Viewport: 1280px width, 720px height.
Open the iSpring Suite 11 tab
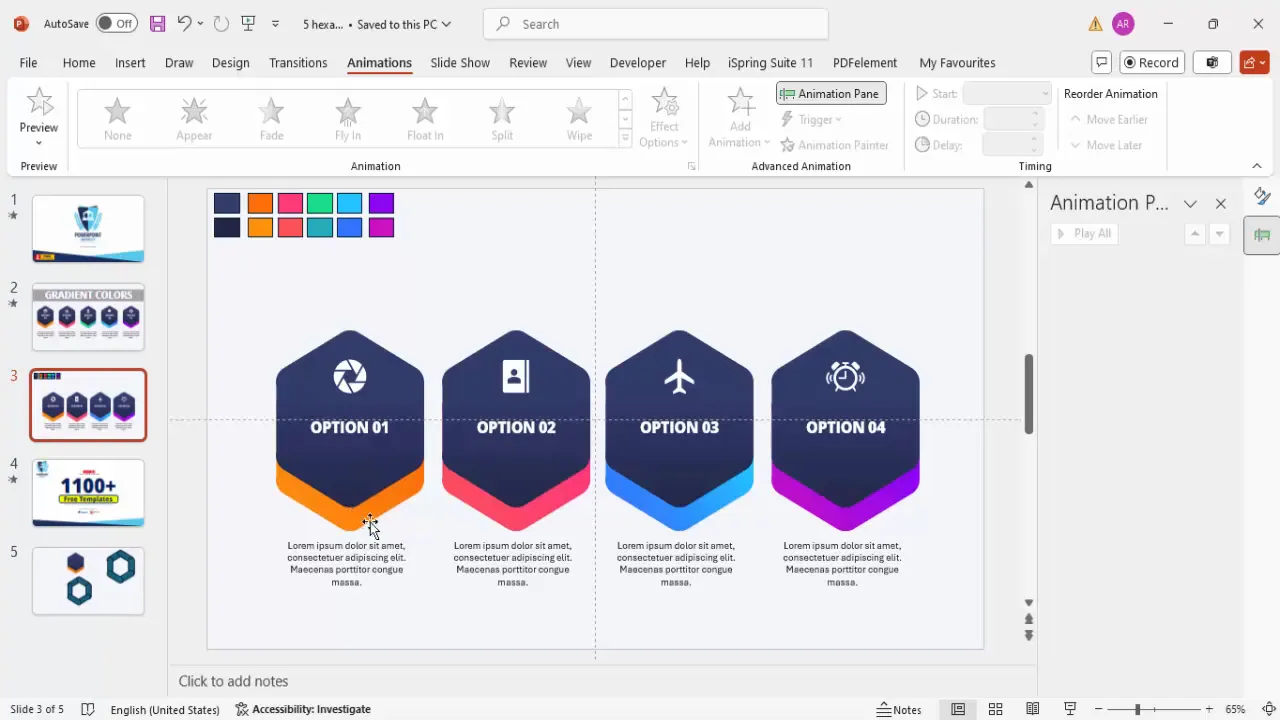(x=770, y=62)
